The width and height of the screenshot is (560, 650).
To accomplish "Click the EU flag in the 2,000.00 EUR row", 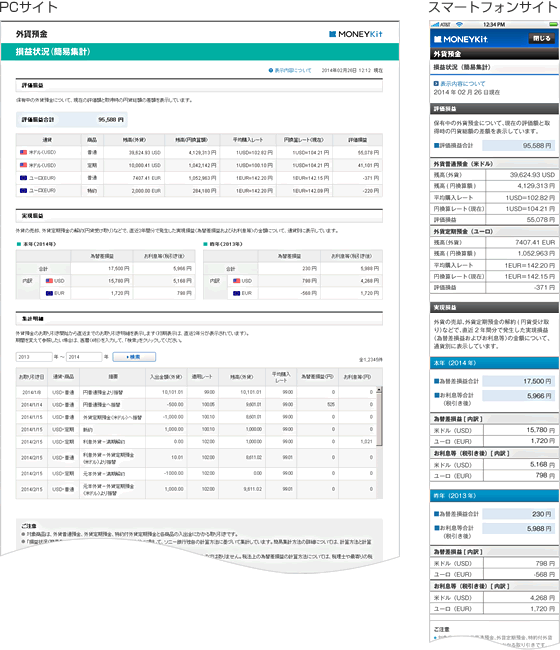I will click(x=23, y=191).
